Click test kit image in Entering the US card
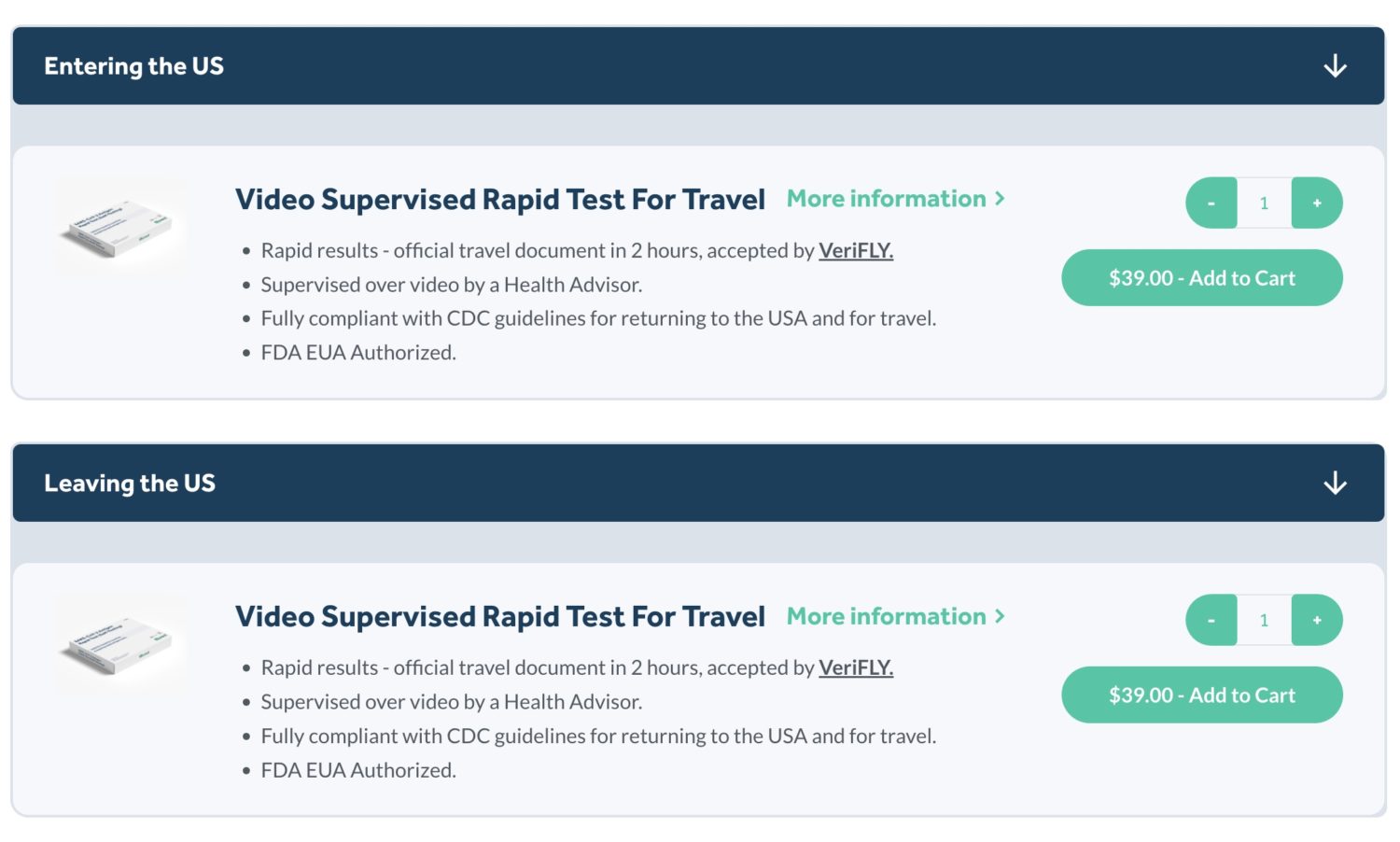 tap(120, 227)
